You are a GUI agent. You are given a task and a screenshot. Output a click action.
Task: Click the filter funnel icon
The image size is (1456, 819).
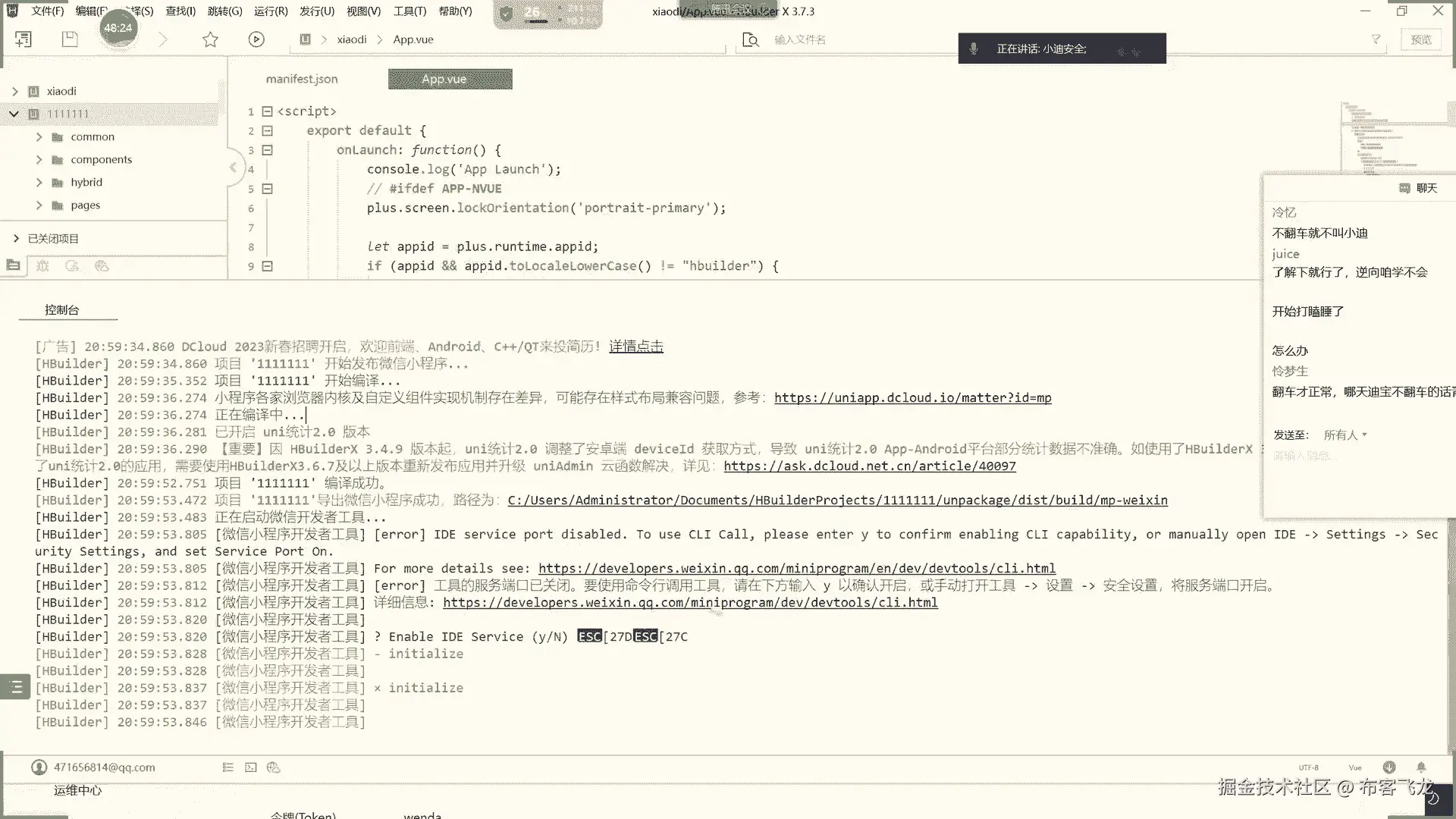tap(1376, 39)
